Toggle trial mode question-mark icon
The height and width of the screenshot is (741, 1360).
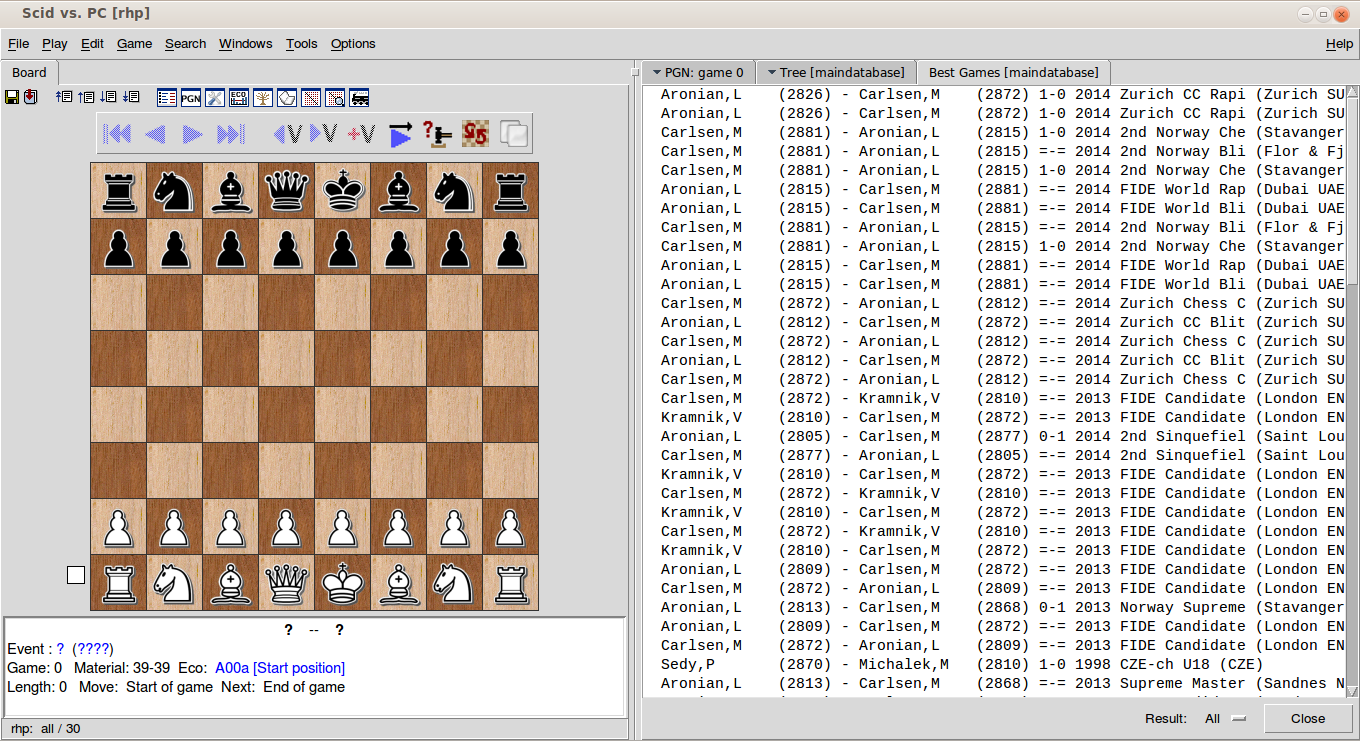click(438, 134)
